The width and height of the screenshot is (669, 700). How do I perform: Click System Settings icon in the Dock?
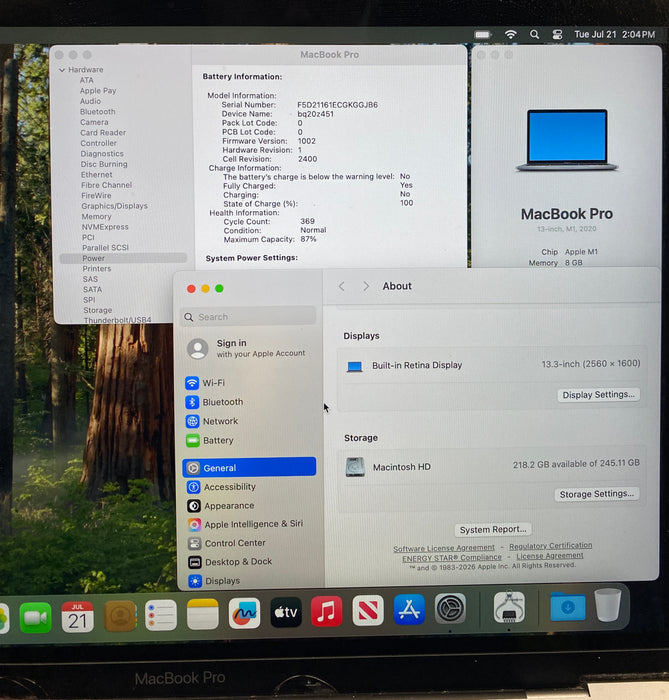point(450,608)
